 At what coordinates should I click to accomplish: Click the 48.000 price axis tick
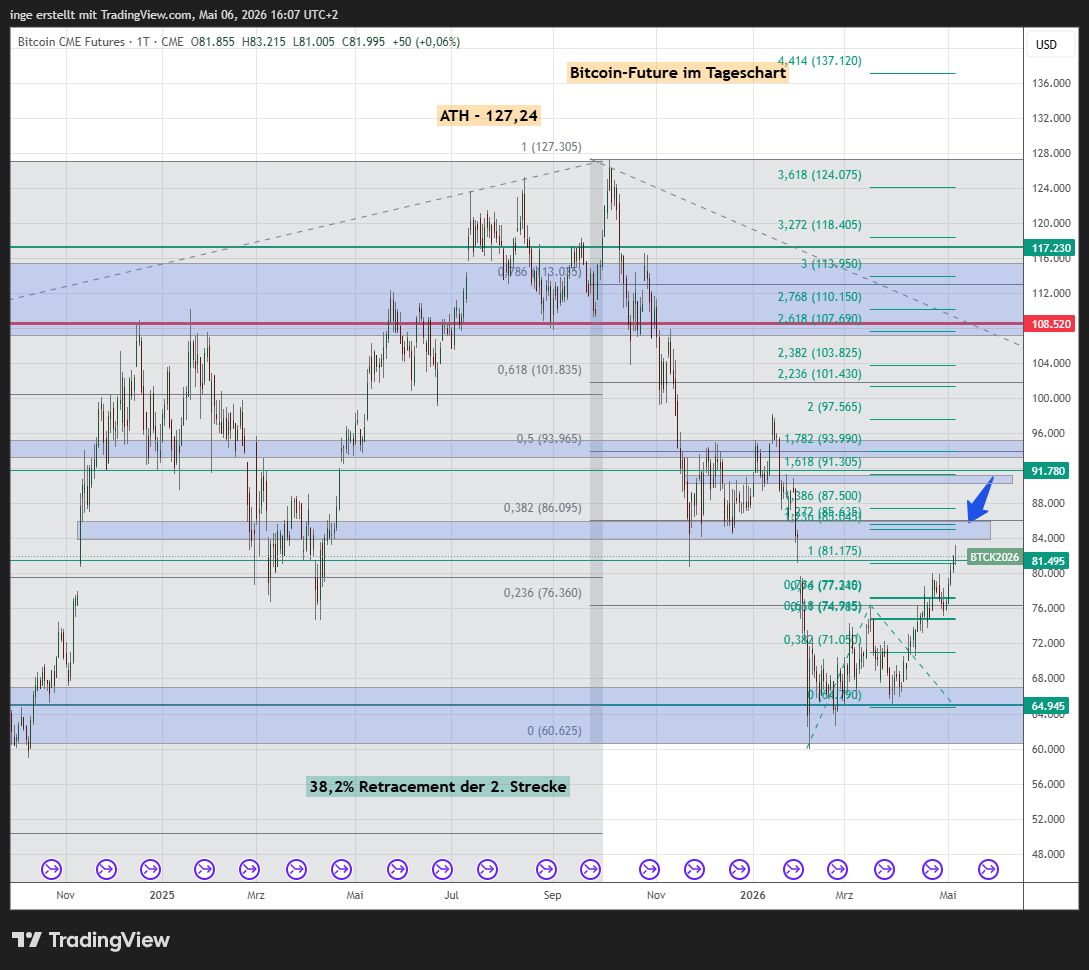point(1048,854)
